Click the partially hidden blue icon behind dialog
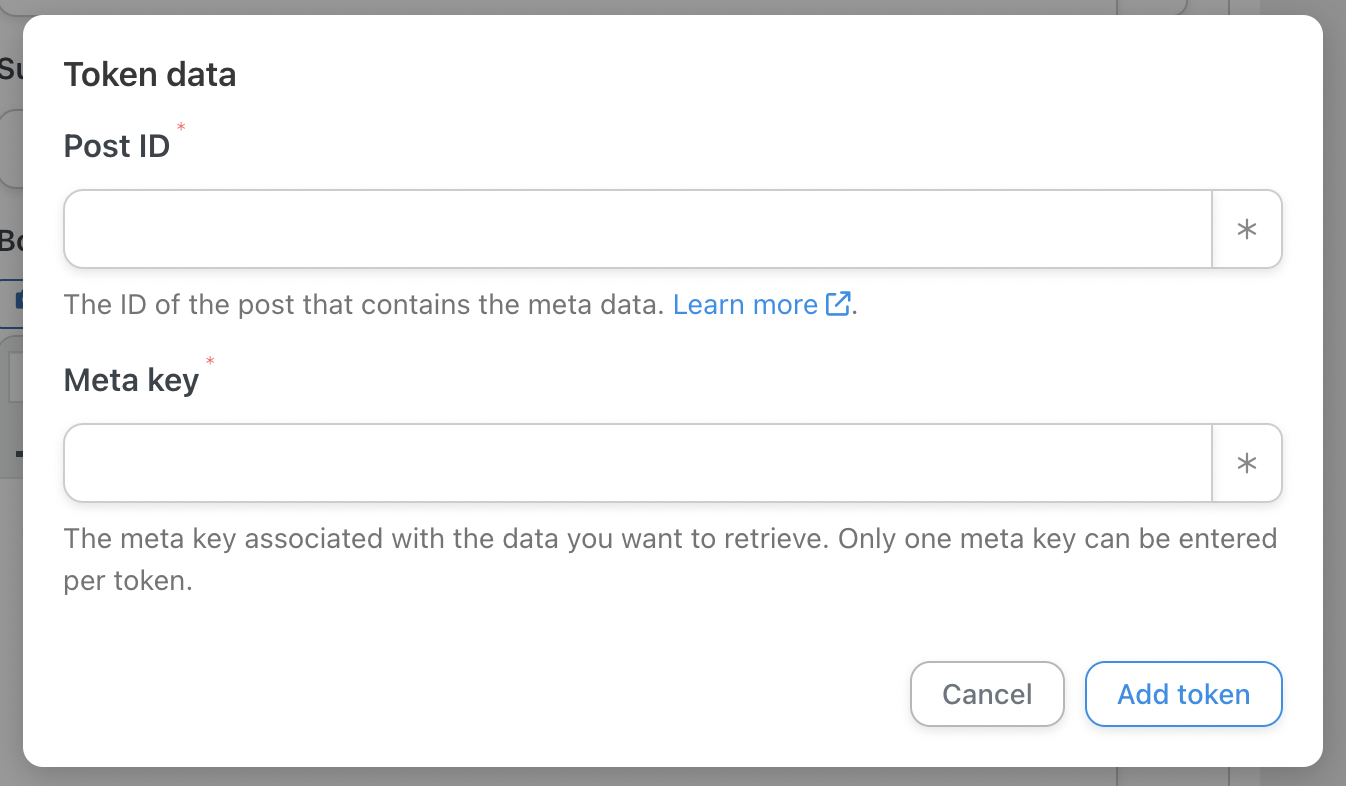The height and width of the screenshot is (786, 1346). pos(19,299)
